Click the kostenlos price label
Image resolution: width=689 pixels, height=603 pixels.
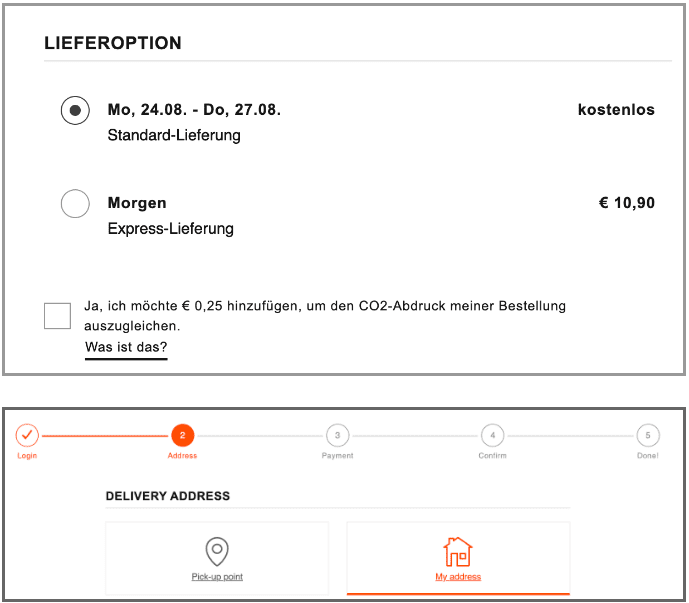616,109
